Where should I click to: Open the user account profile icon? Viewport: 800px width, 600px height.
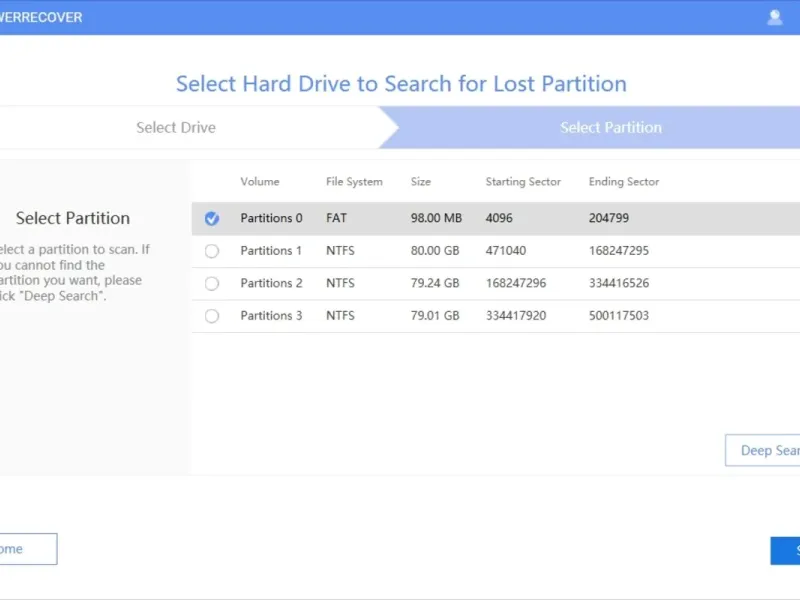click(x=774, y=17)
